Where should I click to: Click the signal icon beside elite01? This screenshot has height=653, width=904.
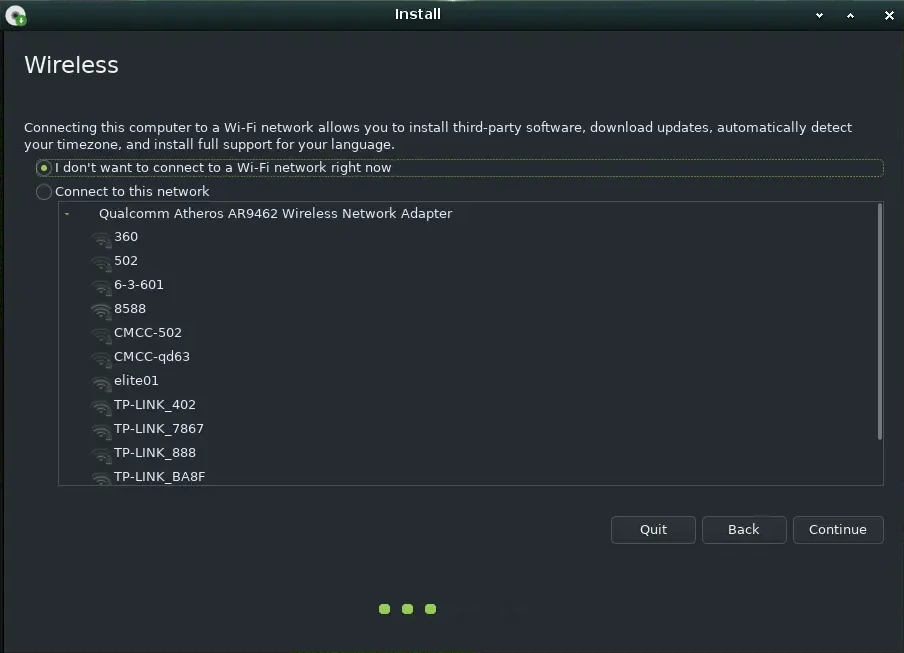[x=100, y=382]
